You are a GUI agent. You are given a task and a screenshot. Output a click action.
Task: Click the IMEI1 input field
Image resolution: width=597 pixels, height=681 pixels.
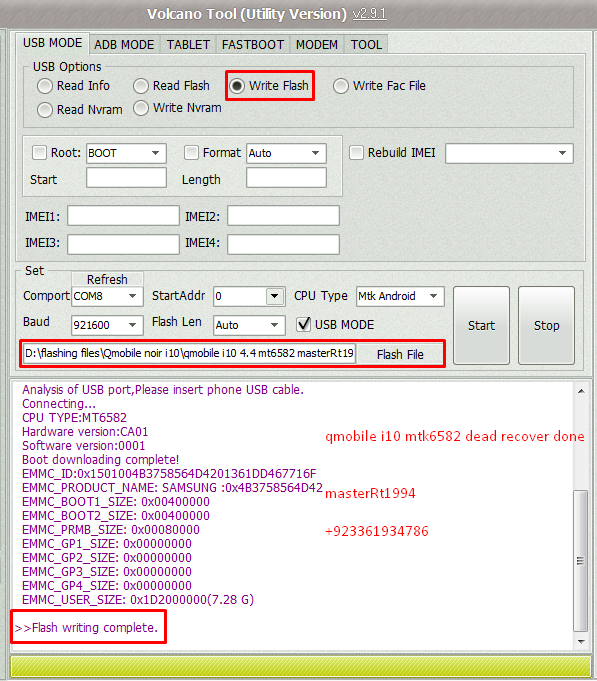pos(123,216)
